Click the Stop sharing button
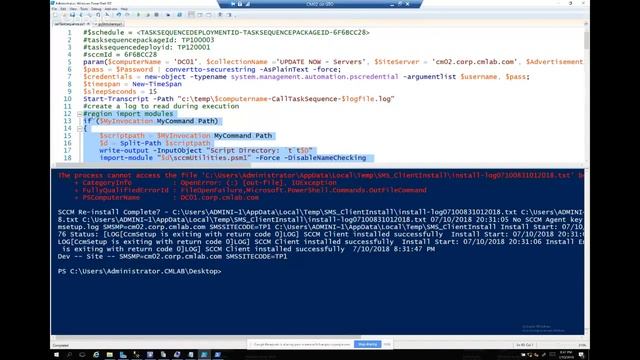 click(367, 344)
